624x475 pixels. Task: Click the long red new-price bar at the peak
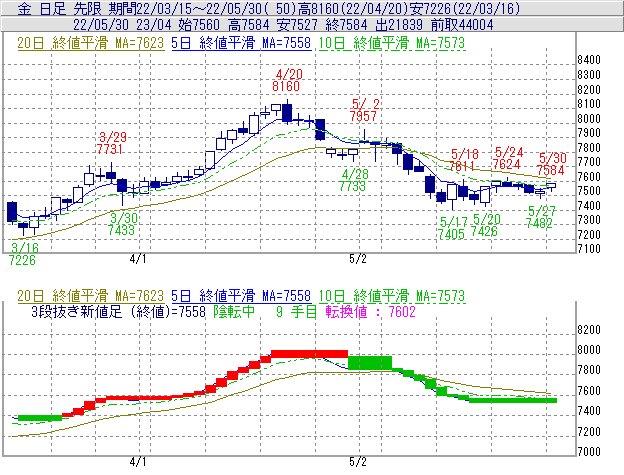(x=309, y=354)
